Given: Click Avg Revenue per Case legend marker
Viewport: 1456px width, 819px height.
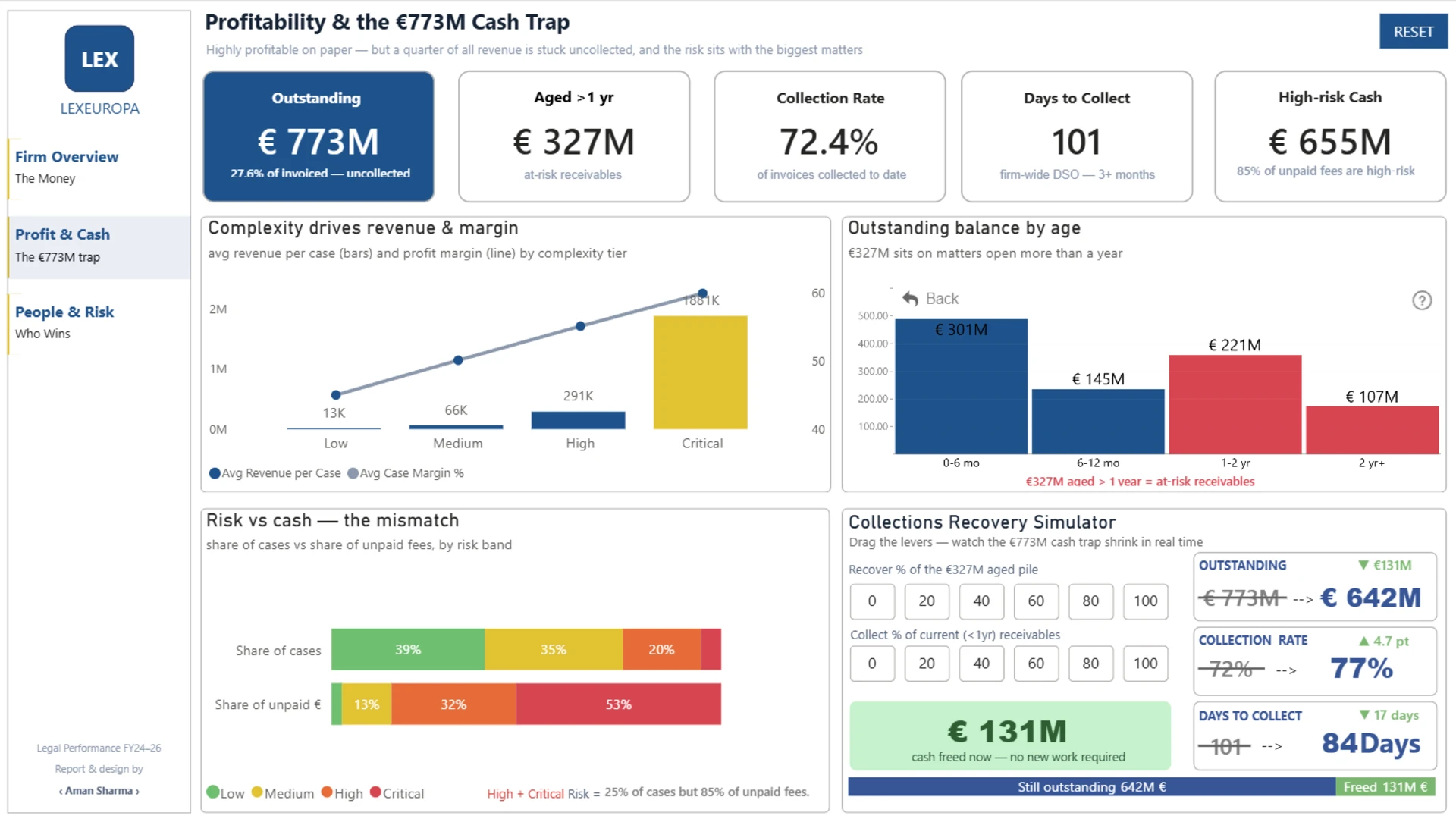Looking at the screenshot, I should [215, 473].
